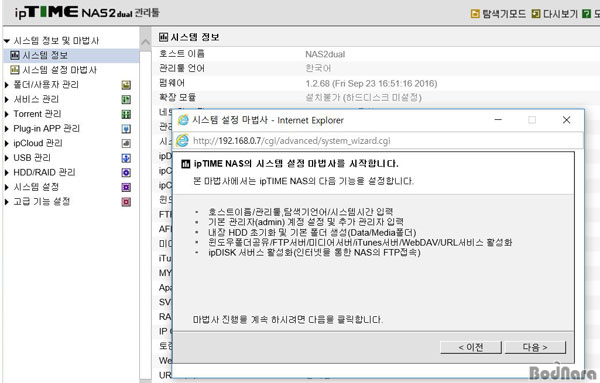
Task: Click the ipTIME NAS2dual logo
Action: click(87, 12)
